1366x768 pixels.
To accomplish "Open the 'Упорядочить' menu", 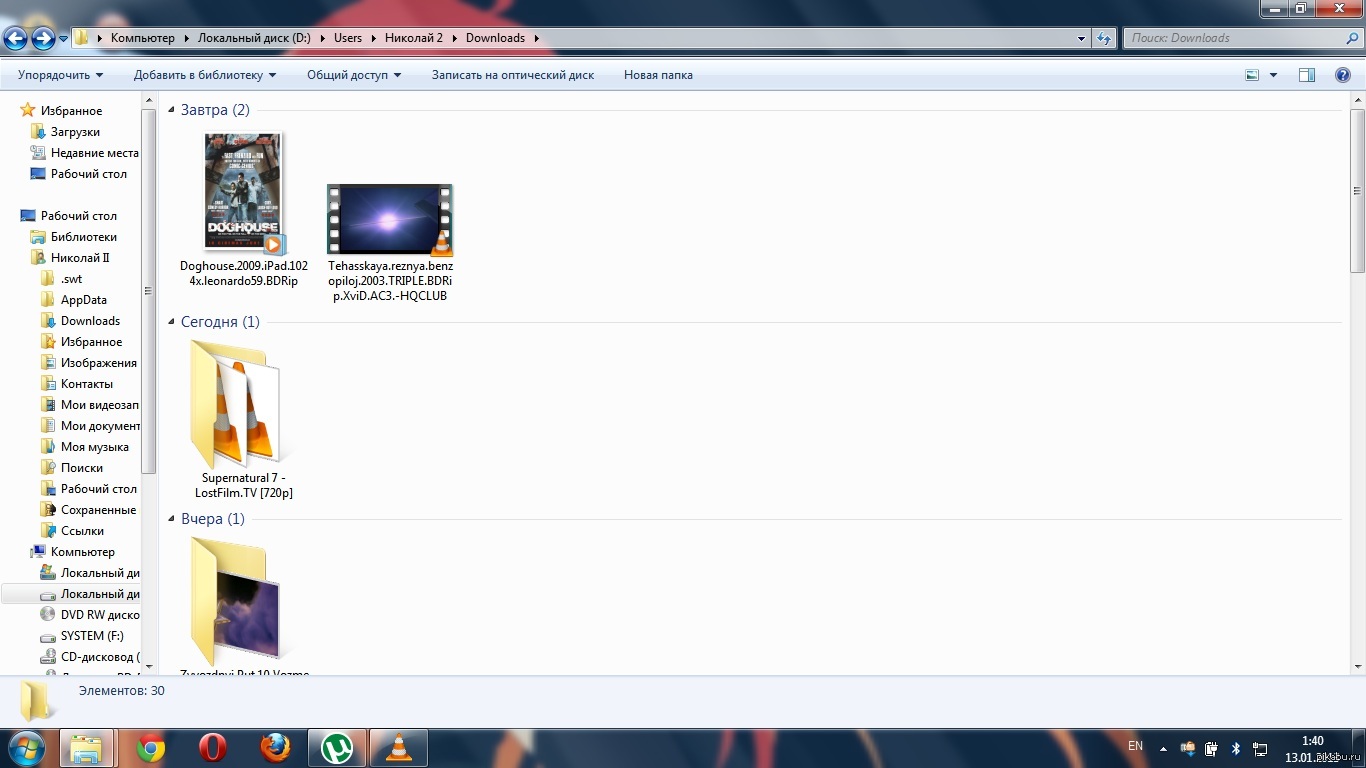I will 61,75.
